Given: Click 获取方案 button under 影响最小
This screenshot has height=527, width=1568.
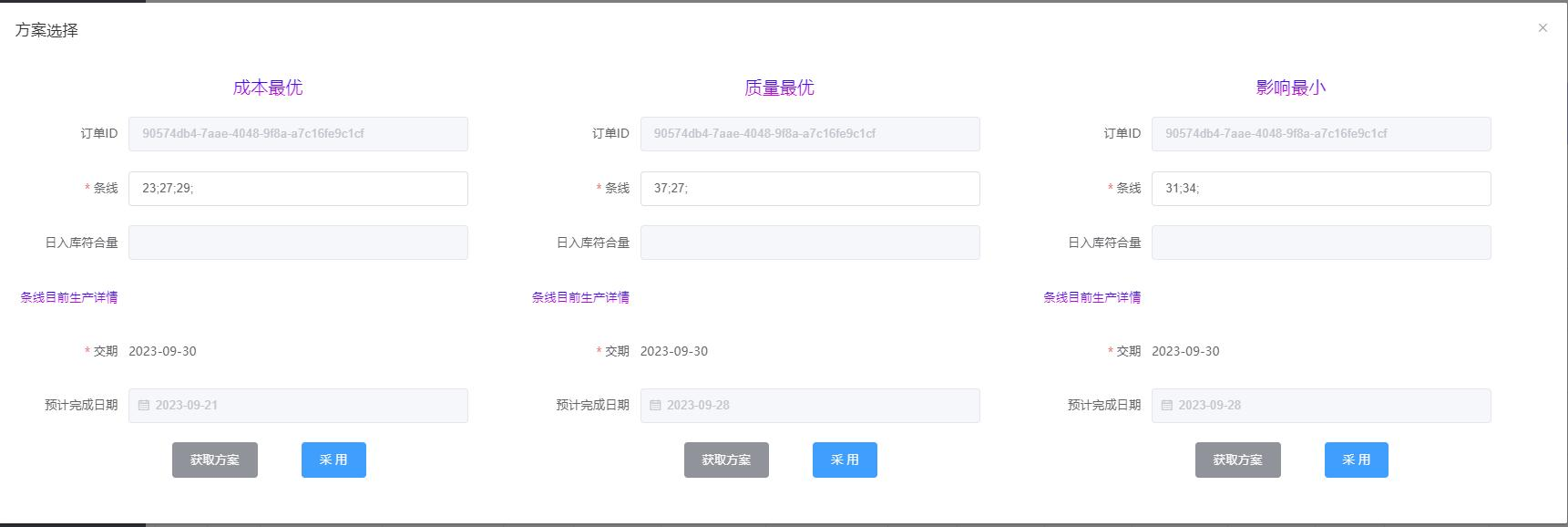Looking at the screenshot, I should point(1237,460).
